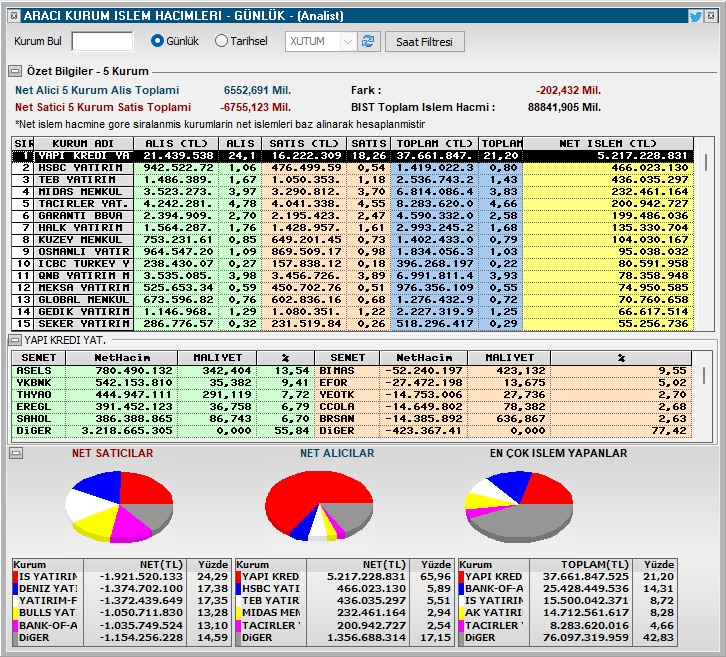Viewport: 726px width, 657px height.
Task: Click the Twitter bird icon in title bar
Action: pos(695,17)
